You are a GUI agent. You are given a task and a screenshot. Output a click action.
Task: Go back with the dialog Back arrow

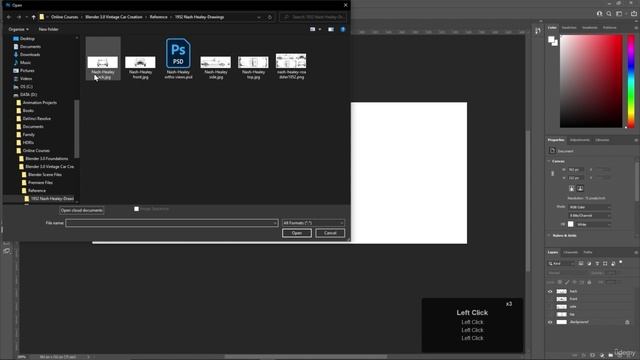pyautogui.click(x=9, y=17)
